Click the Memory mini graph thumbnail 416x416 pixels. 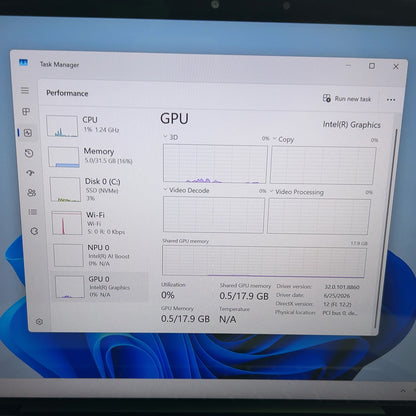pos(64,157)
